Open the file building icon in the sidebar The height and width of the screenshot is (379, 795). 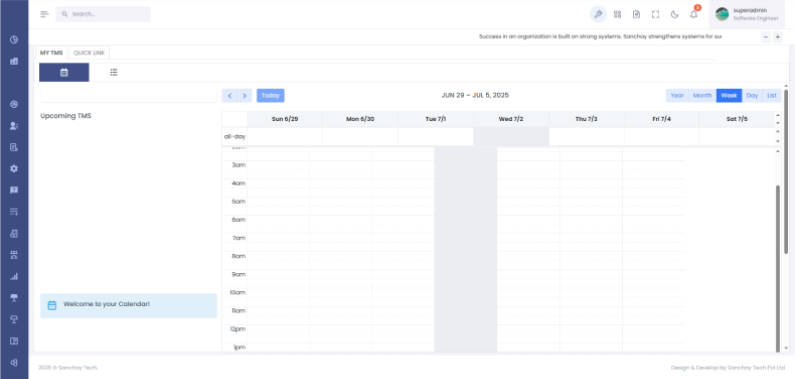(x=14, y=234)
